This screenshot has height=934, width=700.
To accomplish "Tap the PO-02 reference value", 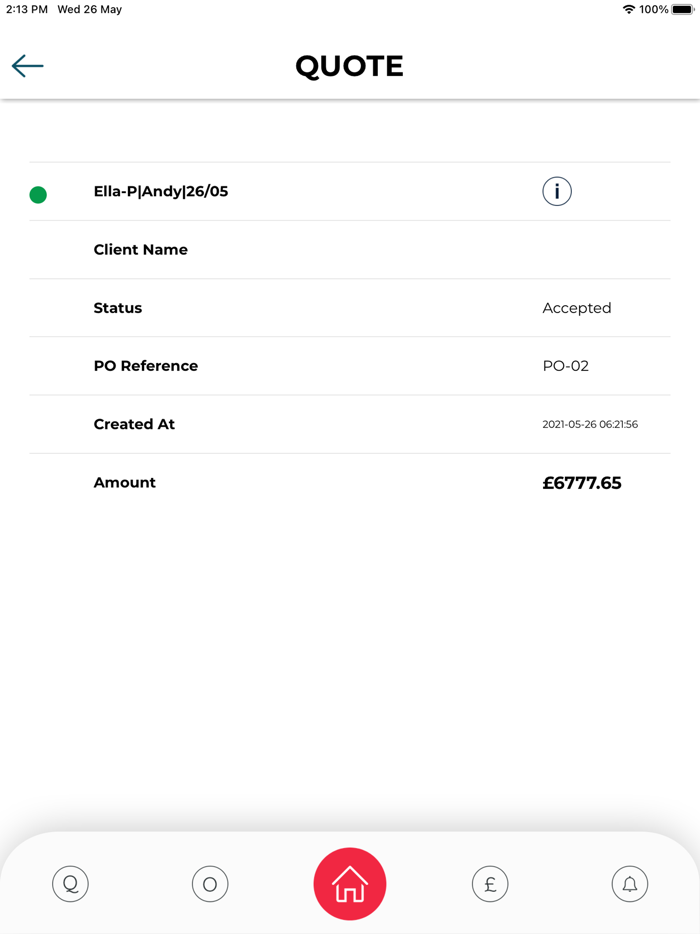I will 566,366.
